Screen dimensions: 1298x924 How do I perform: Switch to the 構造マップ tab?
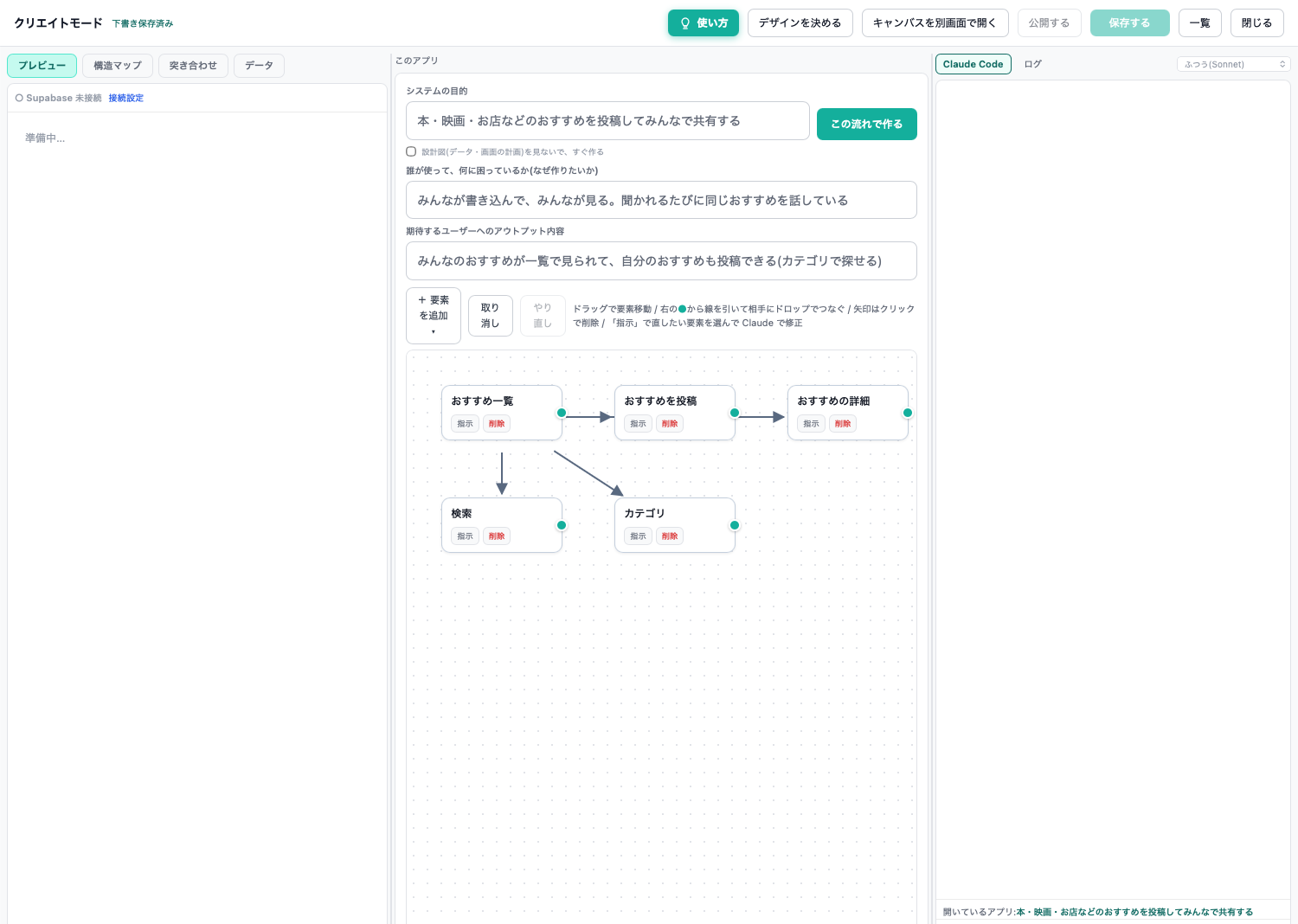click(118, 66)
